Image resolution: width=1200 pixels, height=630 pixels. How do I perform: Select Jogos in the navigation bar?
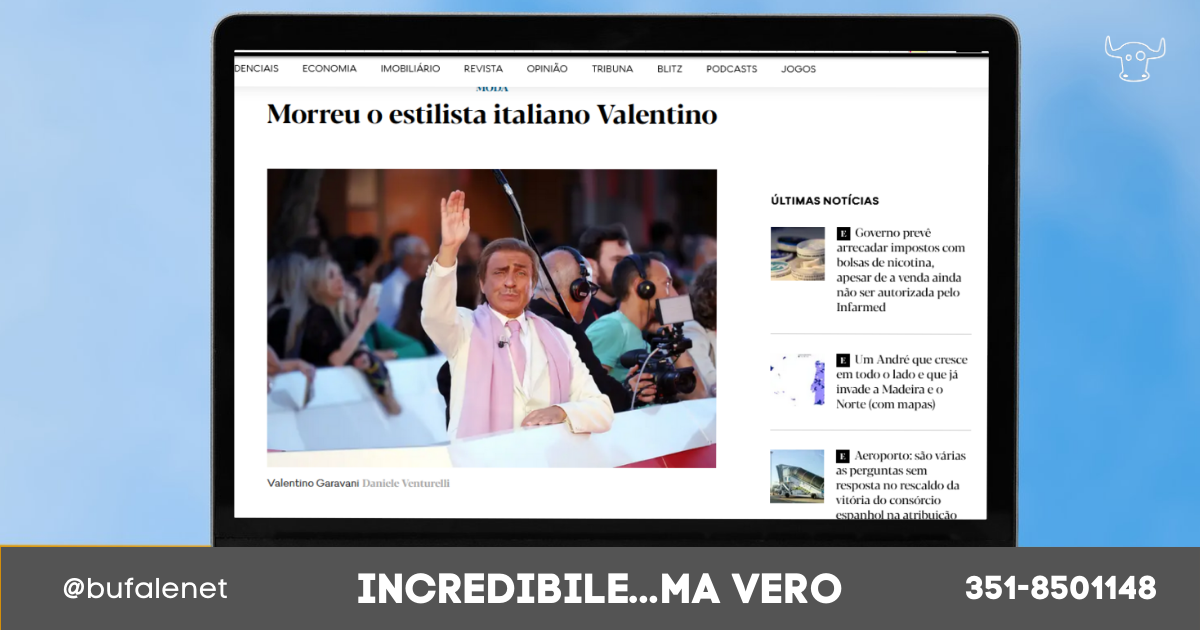[798, 69]
